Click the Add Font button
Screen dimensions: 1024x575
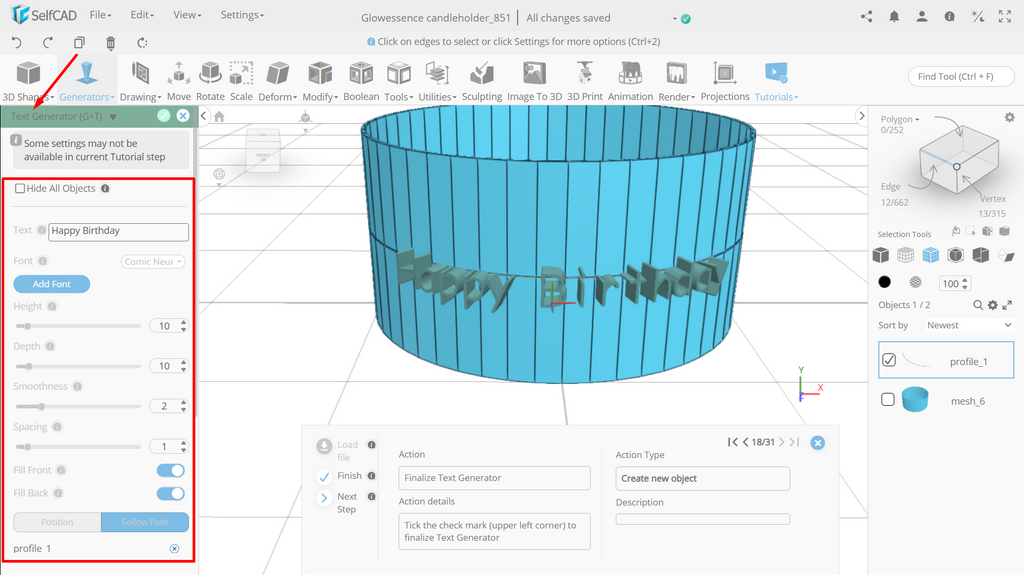[x=52, y=284]
